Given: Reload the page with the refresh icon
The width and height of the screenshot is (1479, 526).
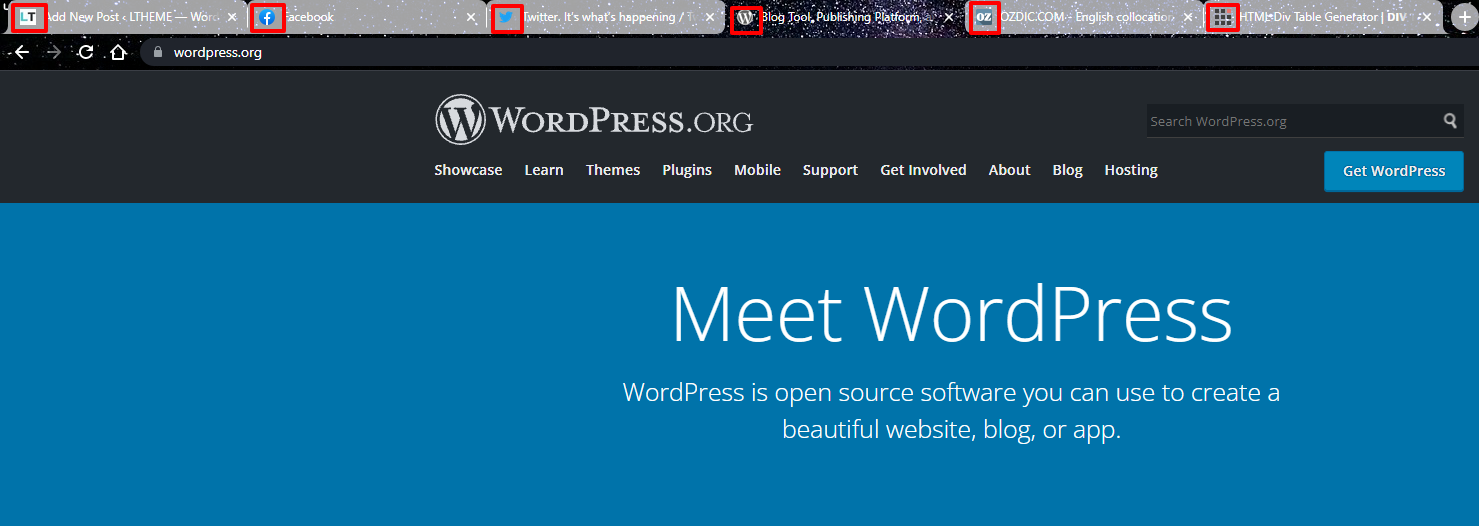Looking at the screenshot, I should tap(86, 52).
